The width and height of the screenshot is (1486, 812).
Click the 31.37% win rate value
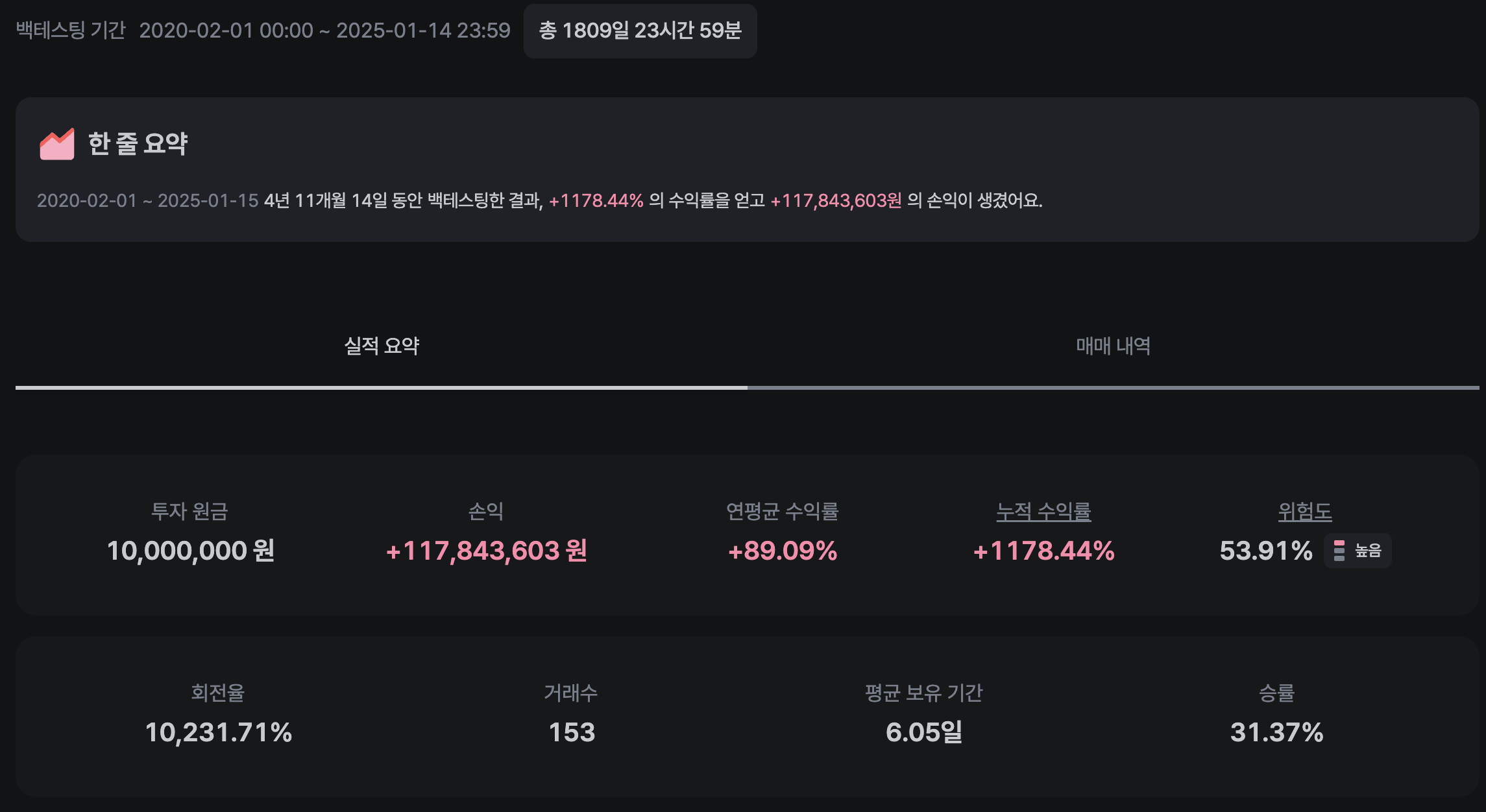point(1276,732)
